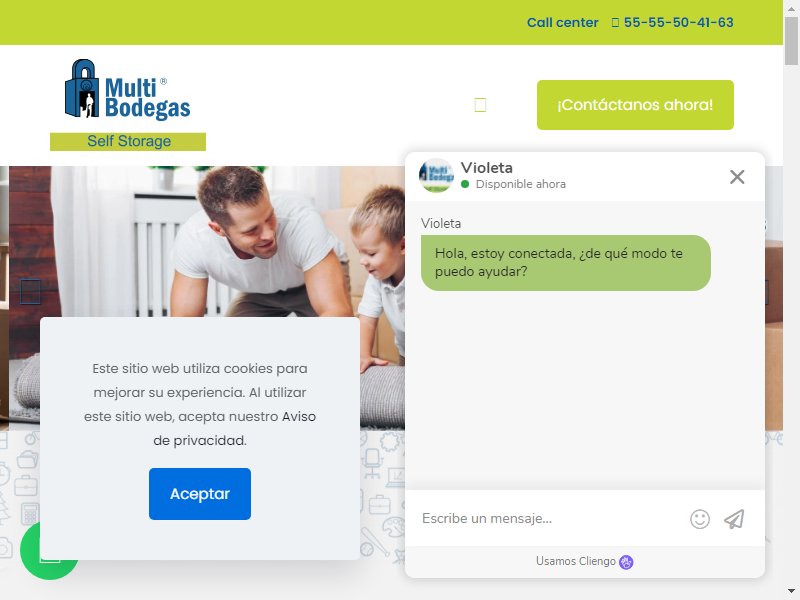Click the ¡Contáctanos ahora! button
This screenshot has height=600, width=800.
pyautogui.click(x=635, y=105)
